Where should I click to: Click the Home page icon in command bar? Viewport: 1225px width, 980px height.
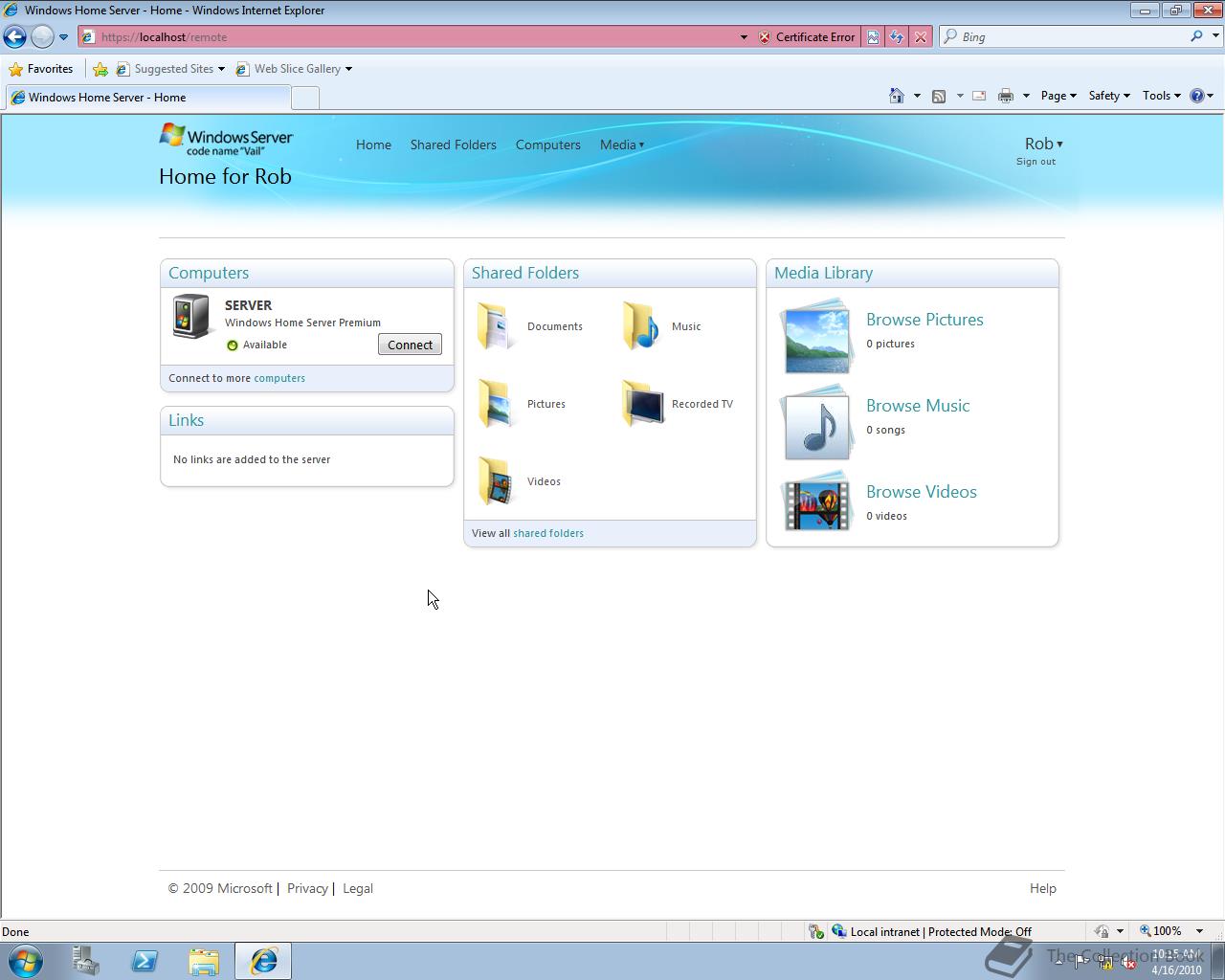click(897, 96)
